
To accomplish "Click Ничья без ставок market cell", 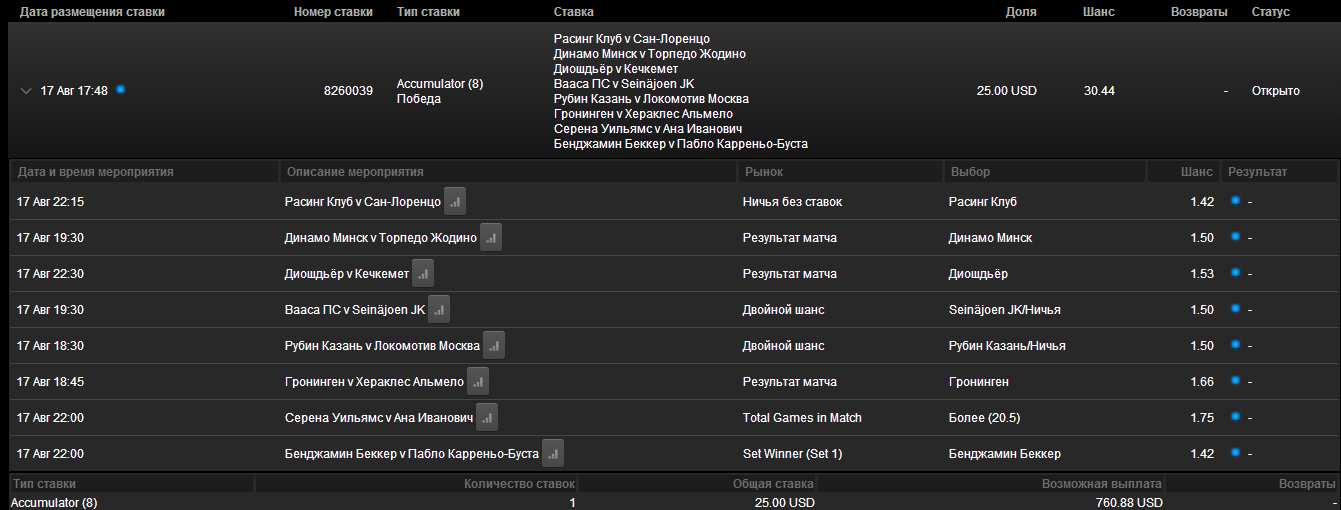I will click(x=792, y=202).
